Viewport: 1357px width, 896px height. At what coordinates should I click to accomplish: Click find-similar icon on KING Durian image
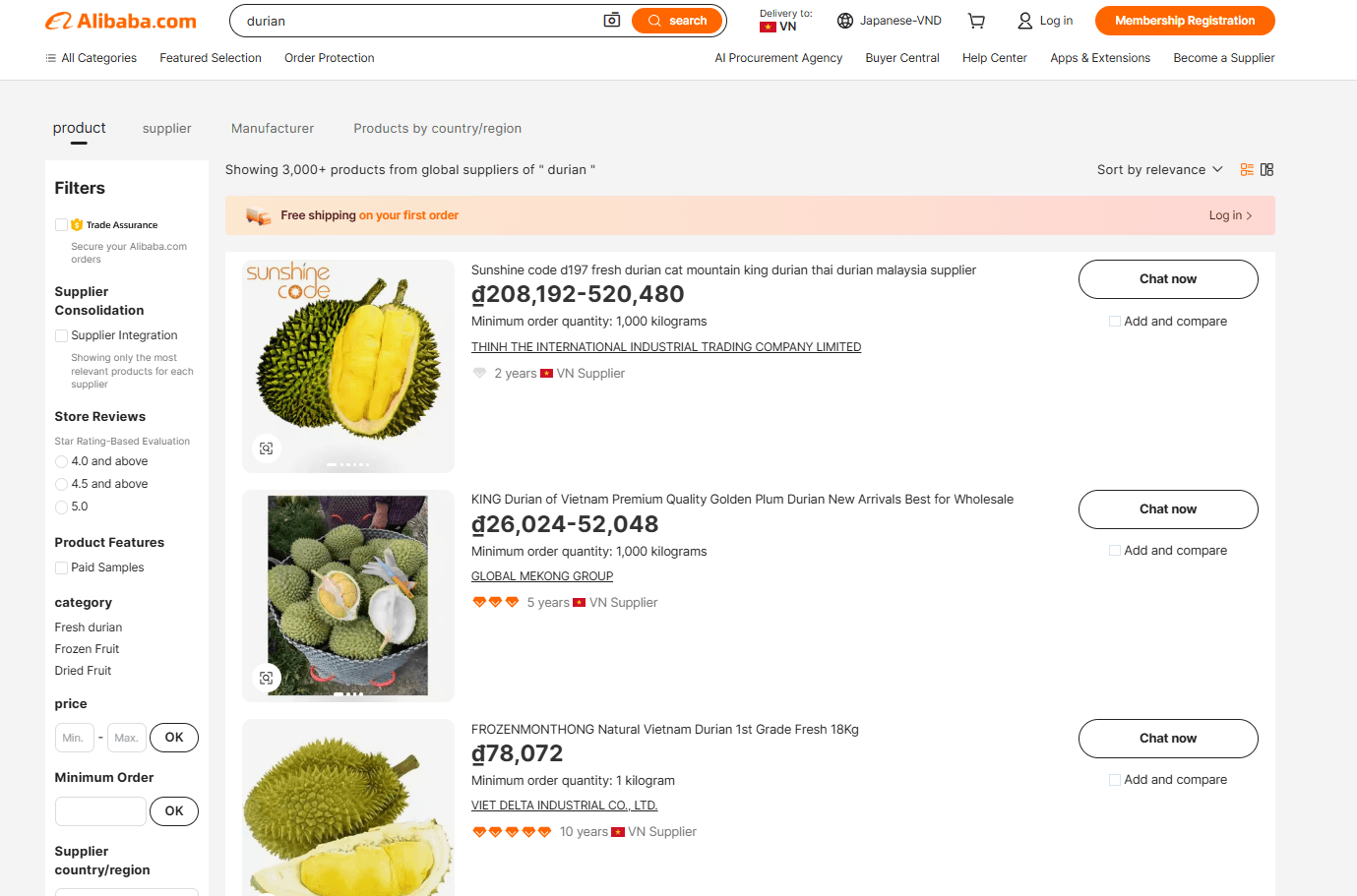[x=266, y=678]
